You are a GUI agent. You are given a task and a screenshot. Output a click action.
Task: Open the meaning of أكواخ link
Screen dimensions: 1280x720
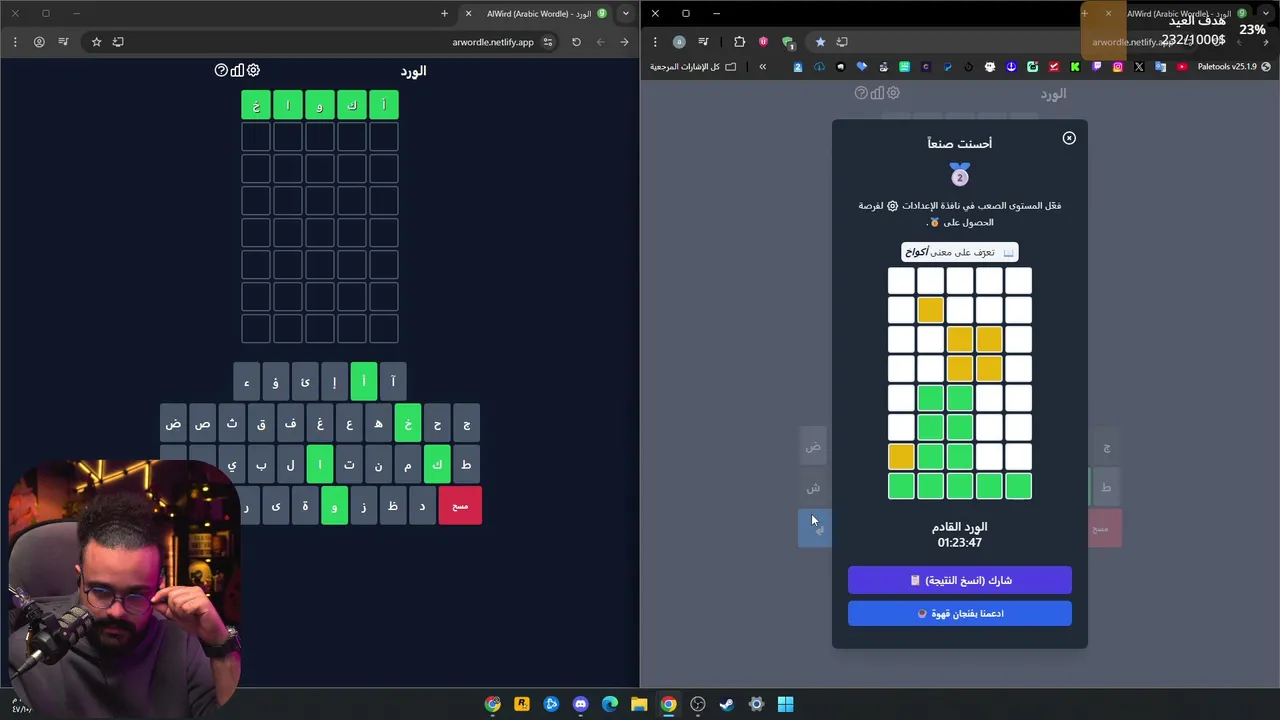(x=960, y=252)
